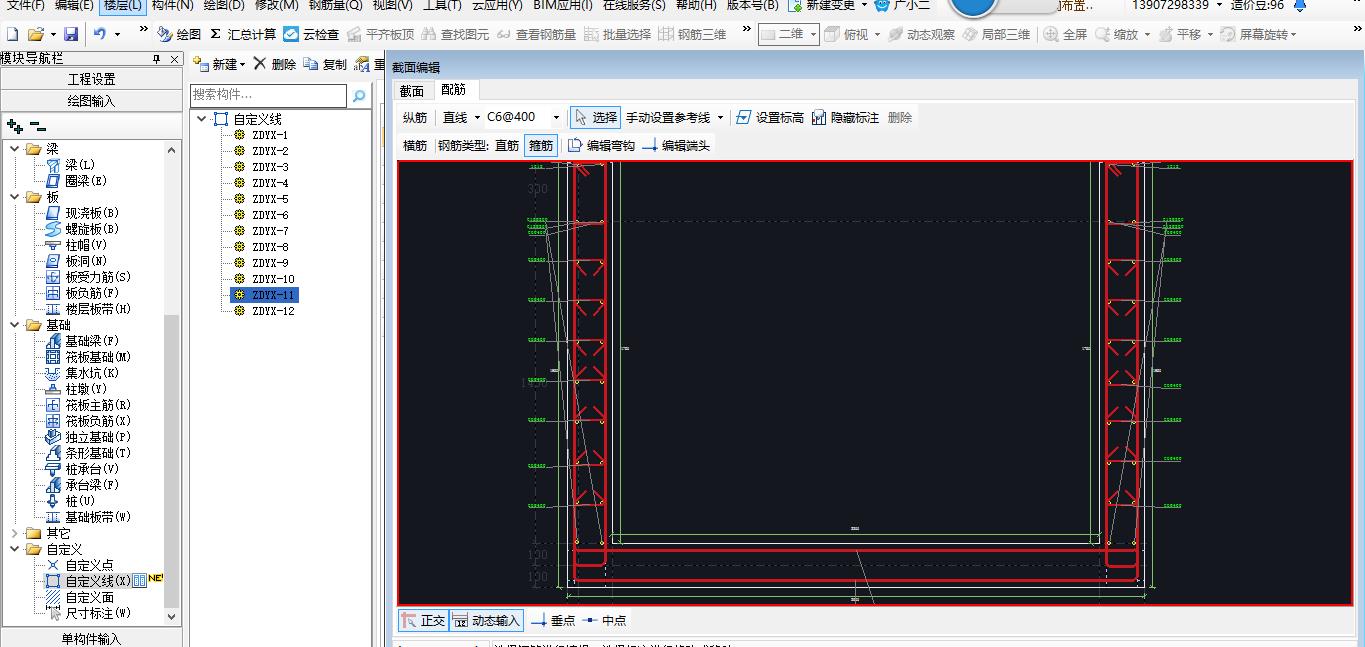Click 批量选择 batch select tool

pos(617,34)
